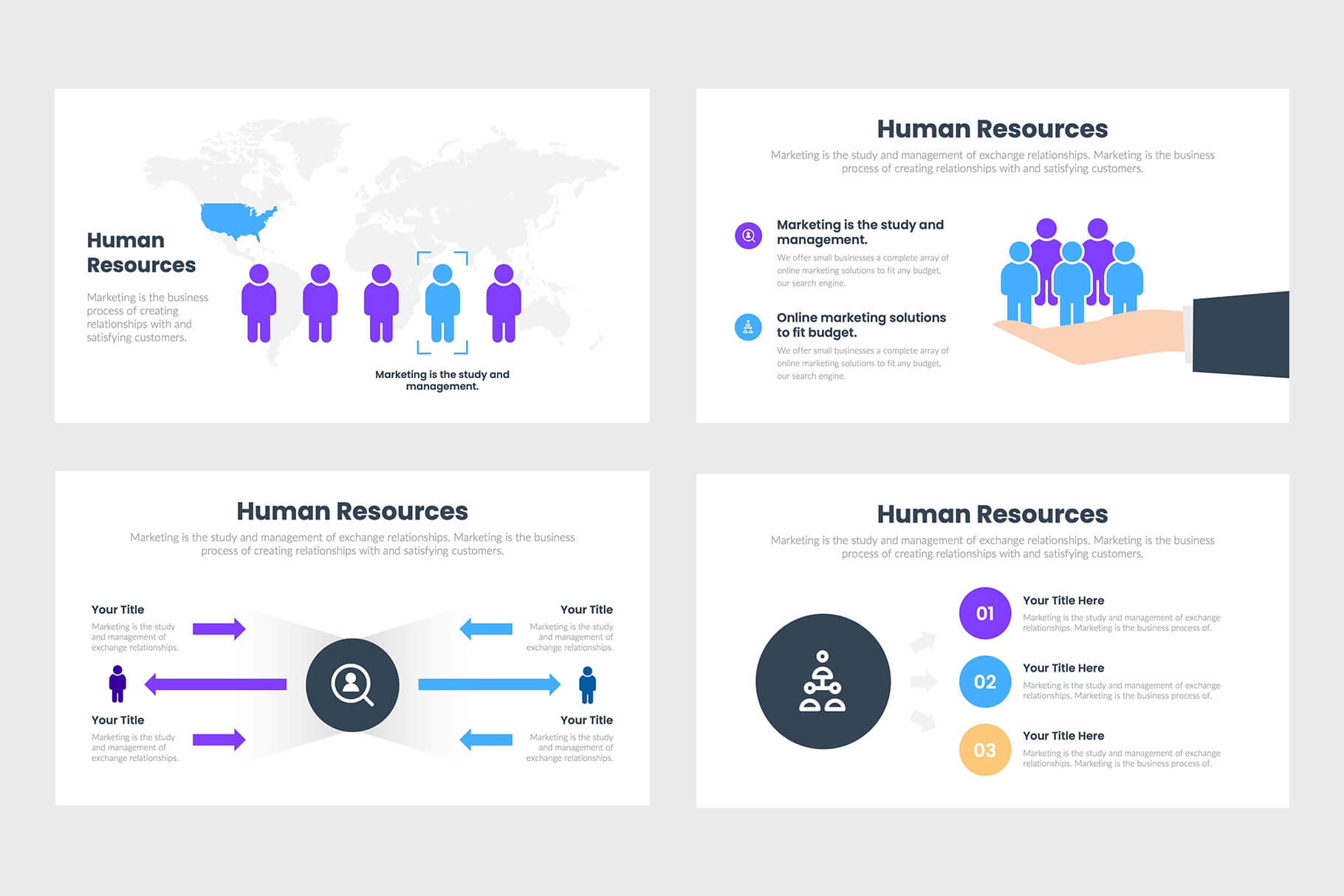Click the large dark hierarchy circle icon
Image resolution: width=1344 pixels, height=896 pixels.
pos(823,681)
